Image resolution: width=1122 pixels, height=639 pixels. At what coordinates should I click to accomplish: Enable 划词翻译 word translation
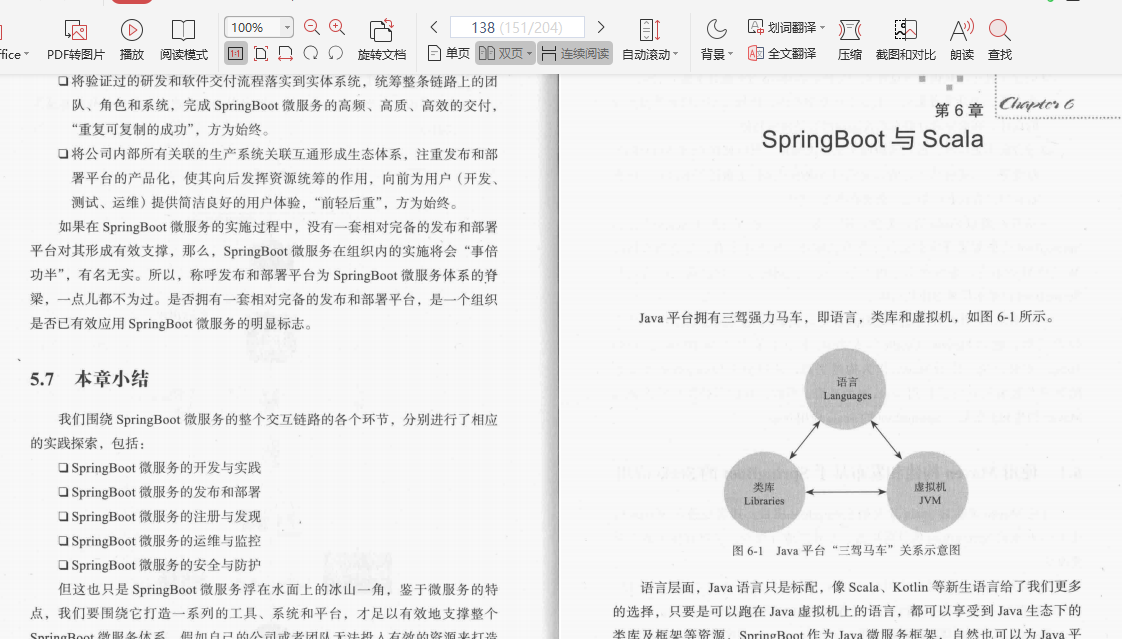pyautogui.click(x=782, y=27)
